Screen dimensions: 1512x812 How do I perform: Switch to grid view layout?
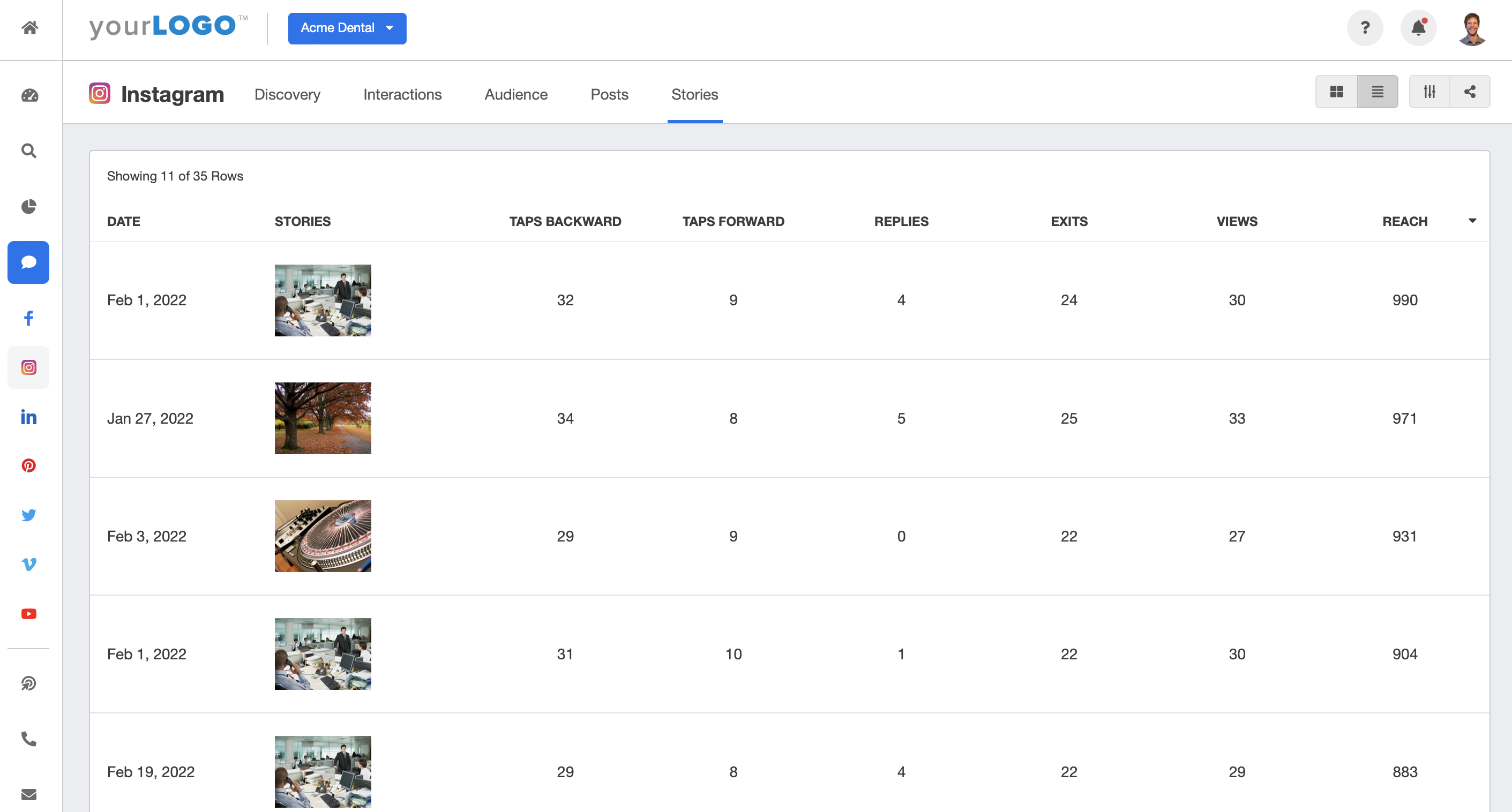pyautogui.click(x=1336, y=92)
